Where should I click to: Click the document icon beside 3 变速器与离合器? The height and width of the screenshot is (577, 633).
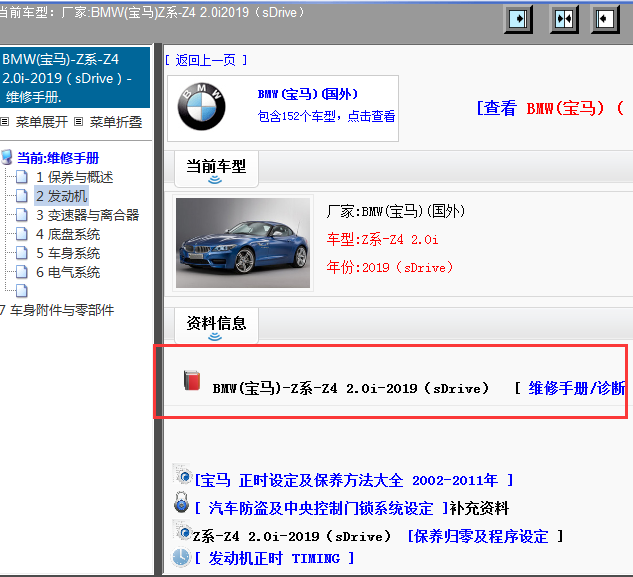(22, 215)
